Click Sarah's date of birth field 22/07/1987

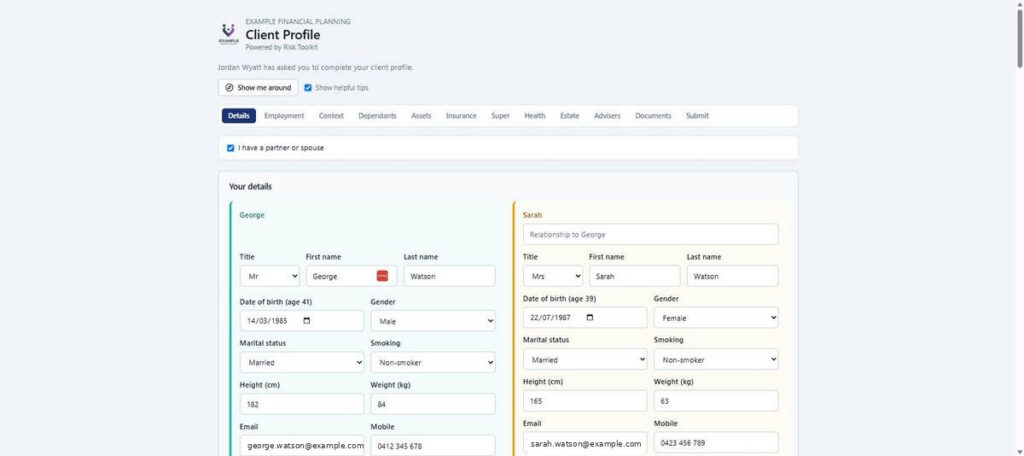pos(585,318)
